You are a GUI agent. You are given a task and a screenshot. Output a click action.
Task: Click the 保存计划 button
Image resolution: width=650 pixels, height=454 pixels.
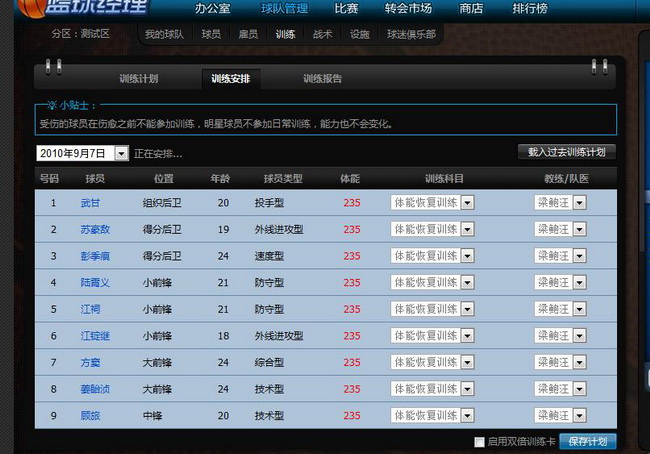[588, 442]
